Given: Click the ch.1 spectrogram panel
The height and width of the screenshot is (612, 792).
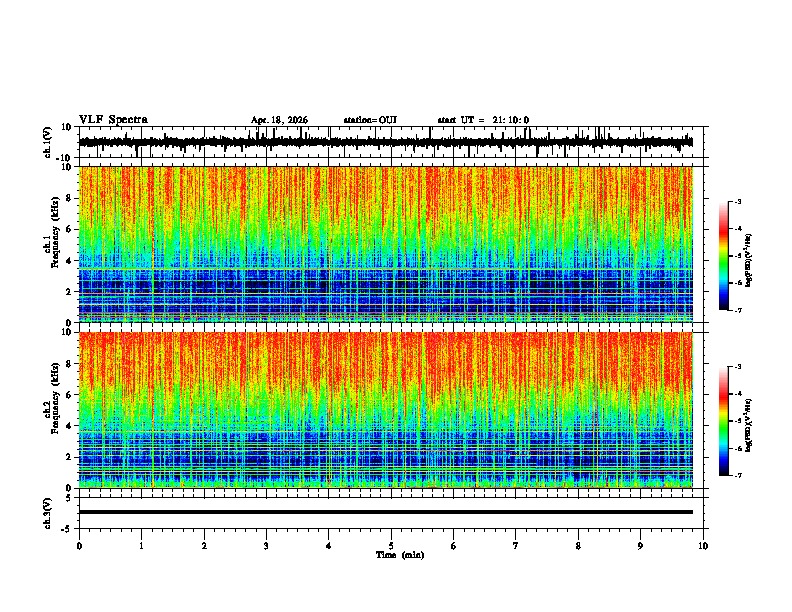Looking at the screenshot, I should pyautogui.click(x=386, y=244).
